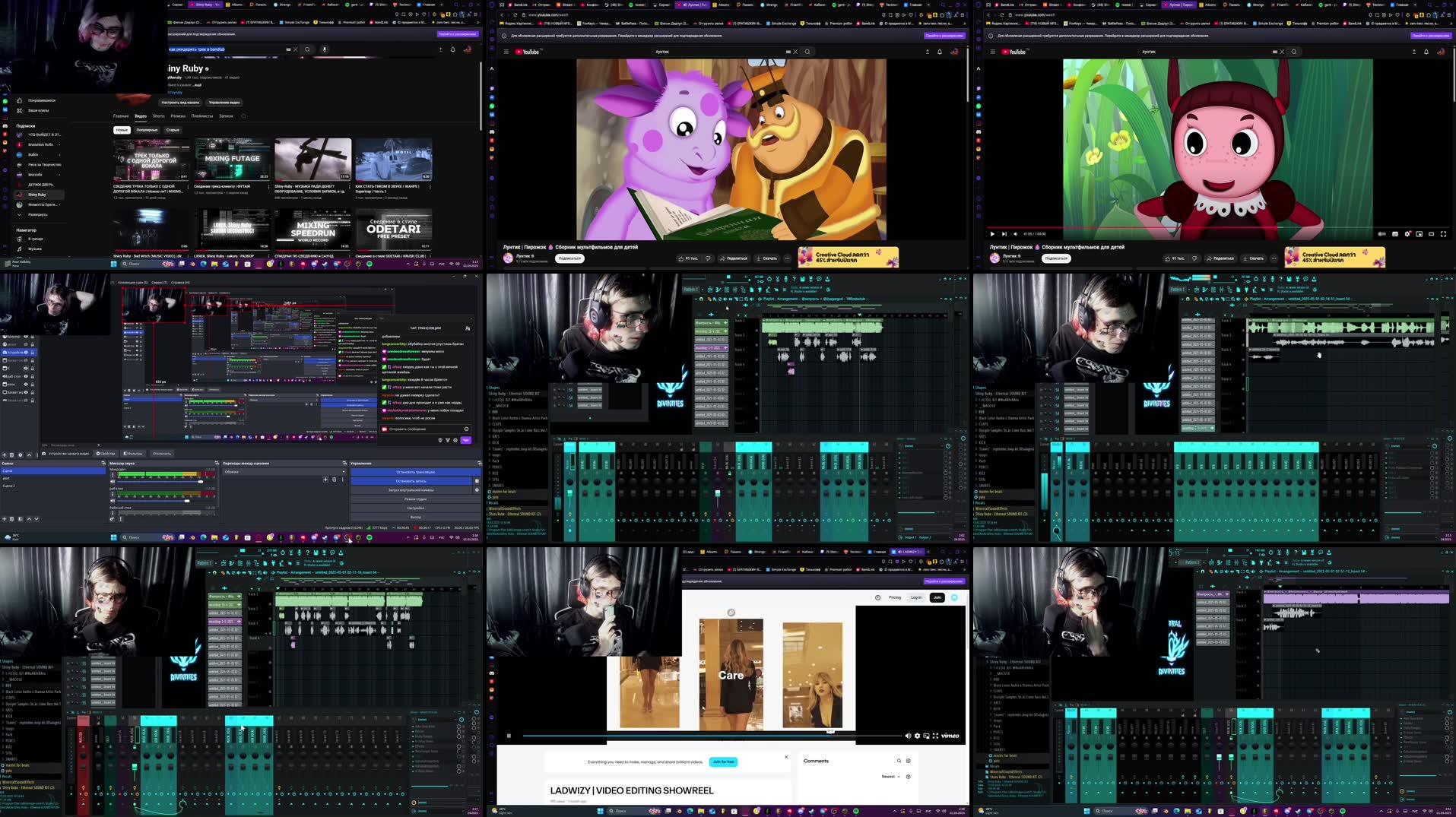Click Фильтры button under OBS preview
1456x817 pixels.
pos(134,454)
